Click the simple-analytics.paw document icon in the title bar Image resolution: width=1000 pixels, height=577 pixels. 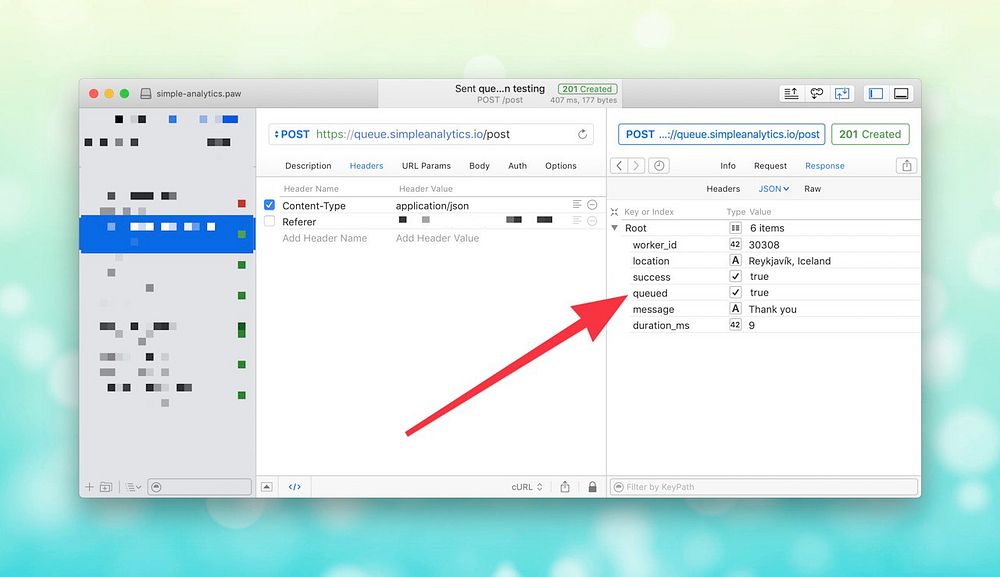click(145, 94)
